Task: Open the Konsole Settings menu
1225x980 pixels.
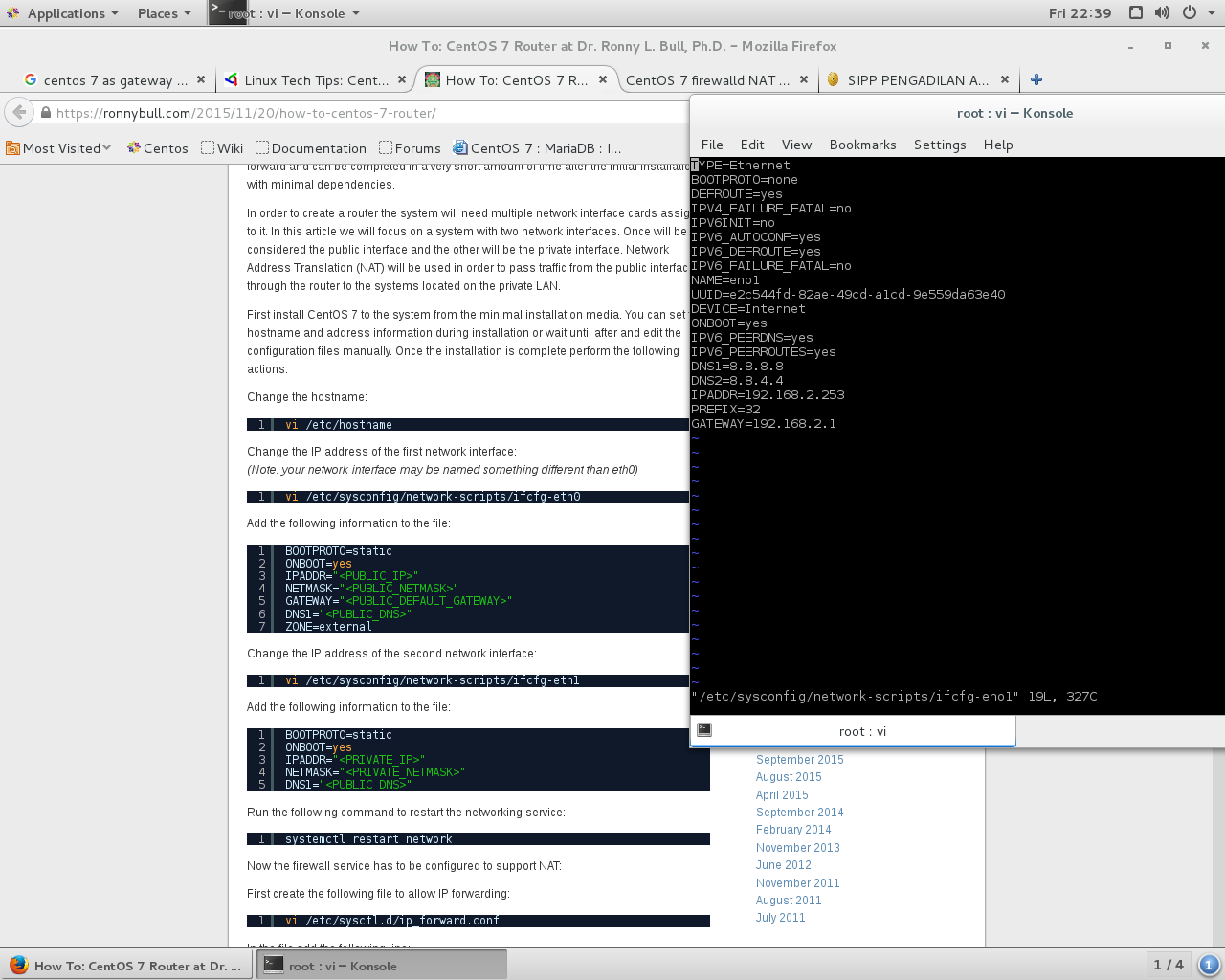Action: pyautogui.click(x=939, y=145)
